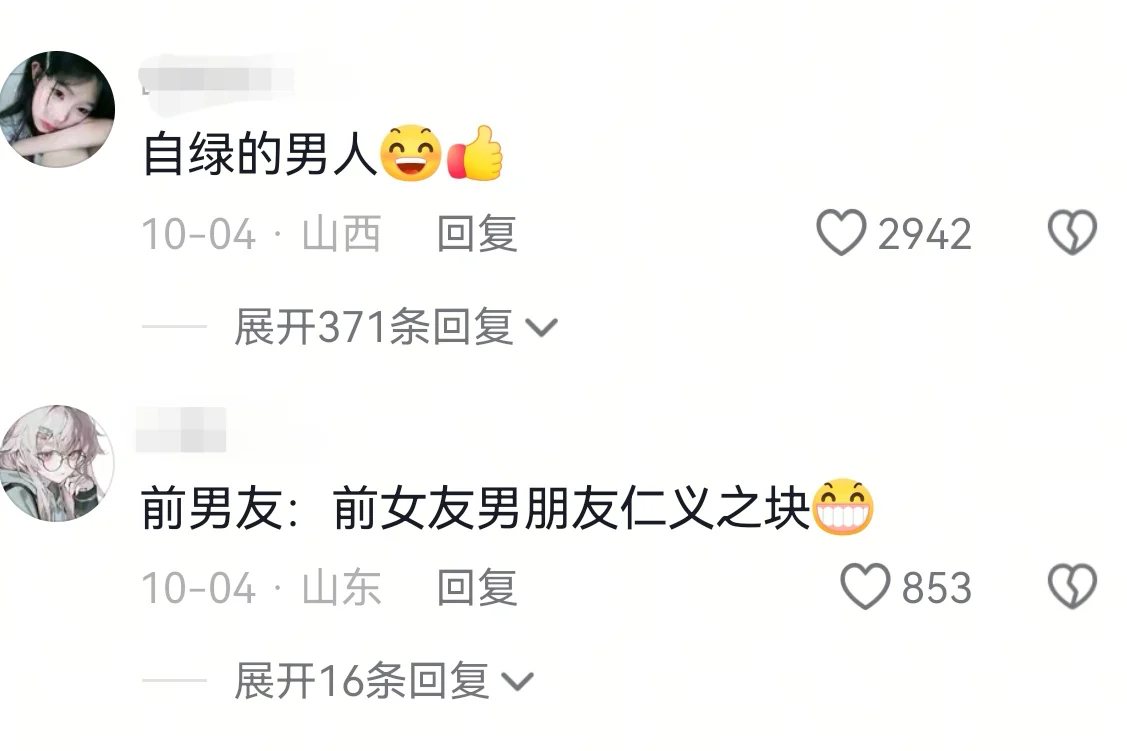Tap the grinning teeth emoji after 仁义之块
Screen dimensions: 1127x751
click(x=842, y=507)
